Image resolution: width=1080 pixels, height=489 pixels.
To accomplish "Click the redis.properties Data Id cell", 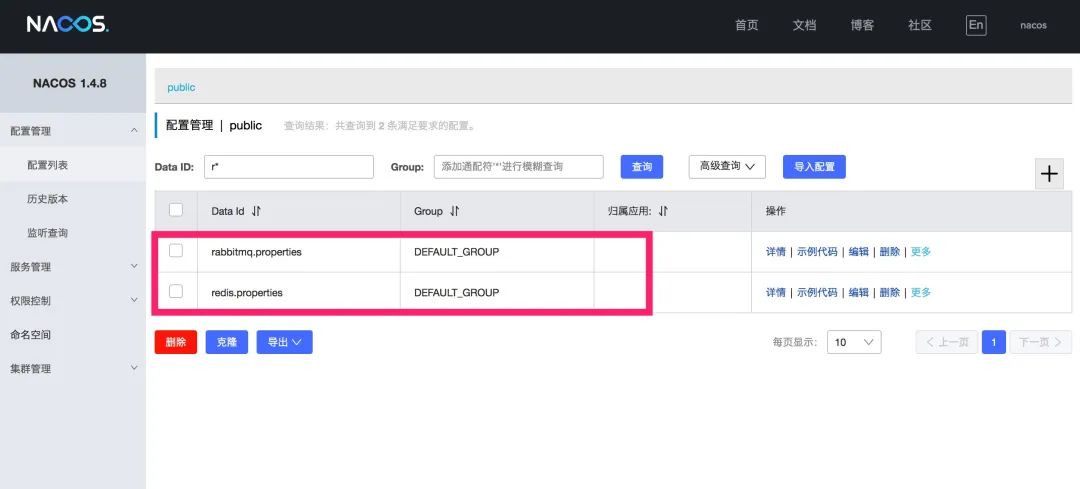I will 247,293.
